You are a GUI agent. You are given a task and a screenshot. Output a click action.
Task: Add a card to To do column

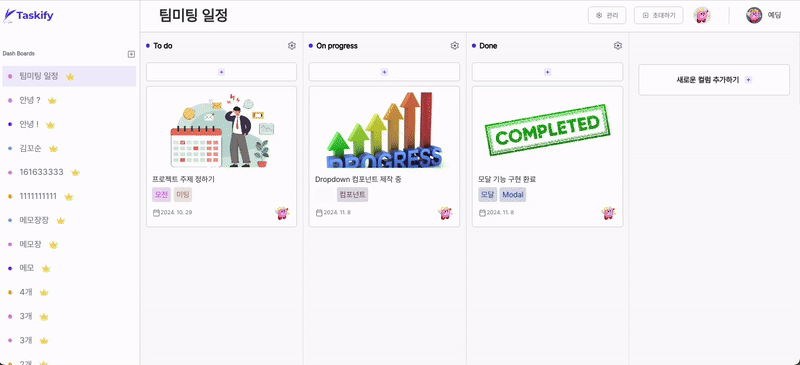click(221, 72)
